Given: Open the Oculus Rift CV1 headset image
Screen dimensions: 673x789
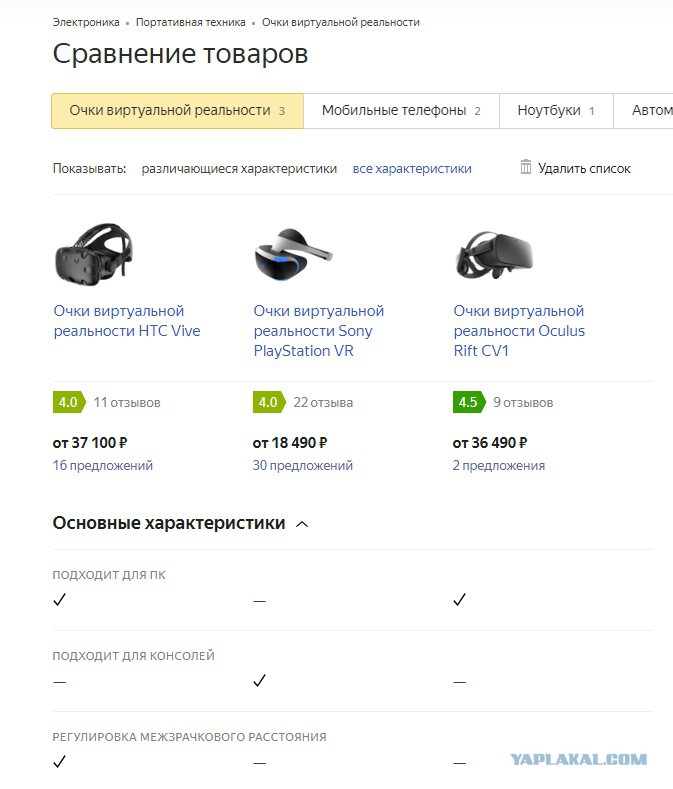Looking at the screenshot, I should point(493,255).
